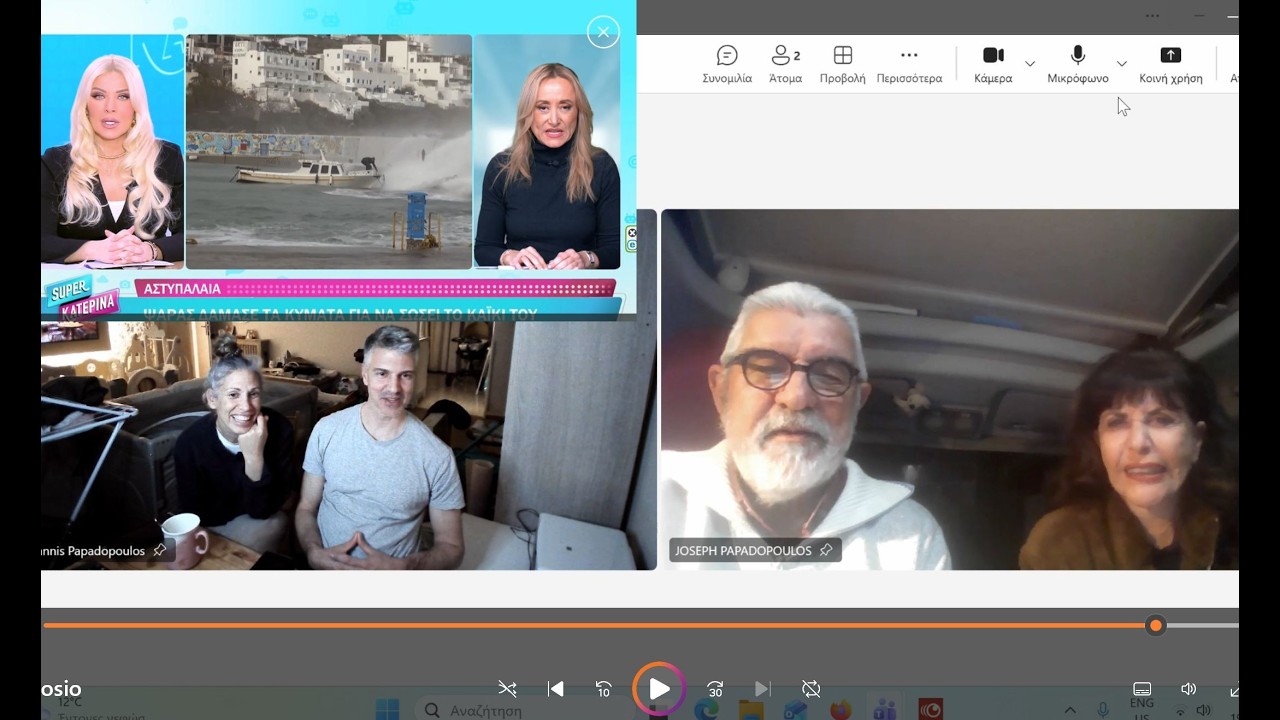Close the Super Katerina broadcast overlay
Screen dimensions: 1280x720
click(x=603, y=32)
